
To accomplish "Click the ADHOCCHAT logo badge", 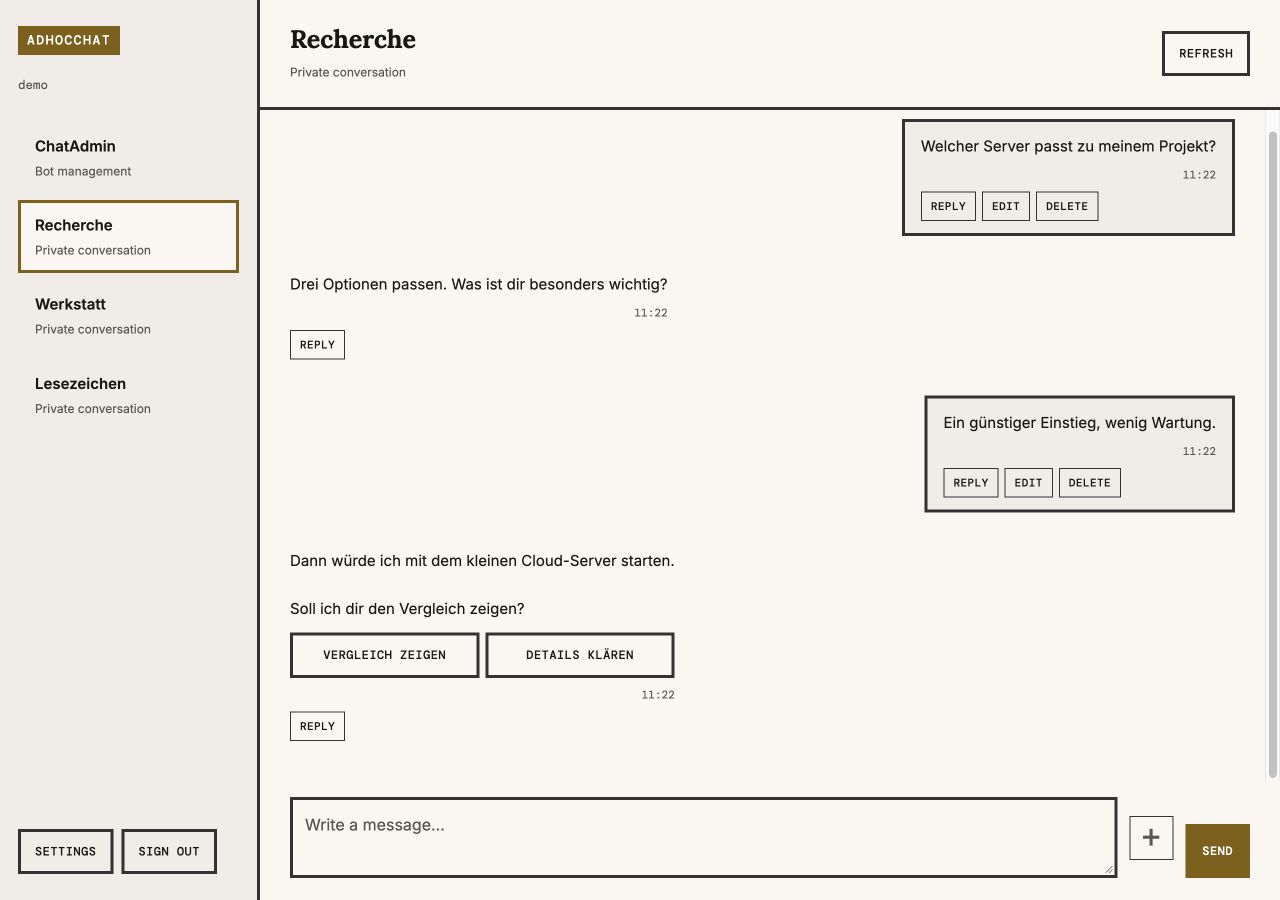I will (x=69, y=41).
